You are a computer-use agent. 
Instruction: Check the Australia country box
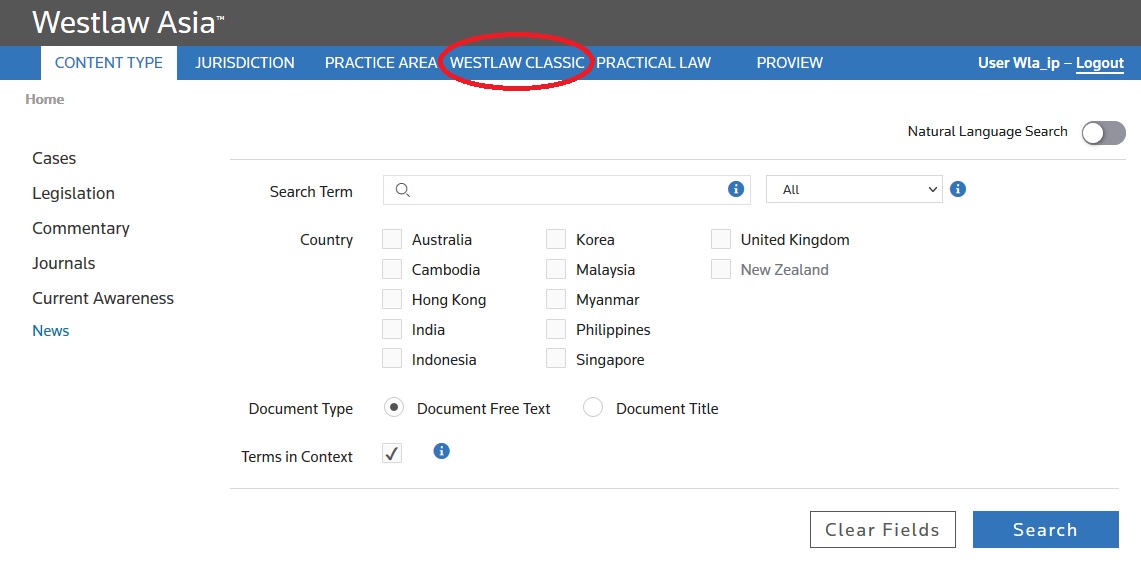click(x=392, y=239)
